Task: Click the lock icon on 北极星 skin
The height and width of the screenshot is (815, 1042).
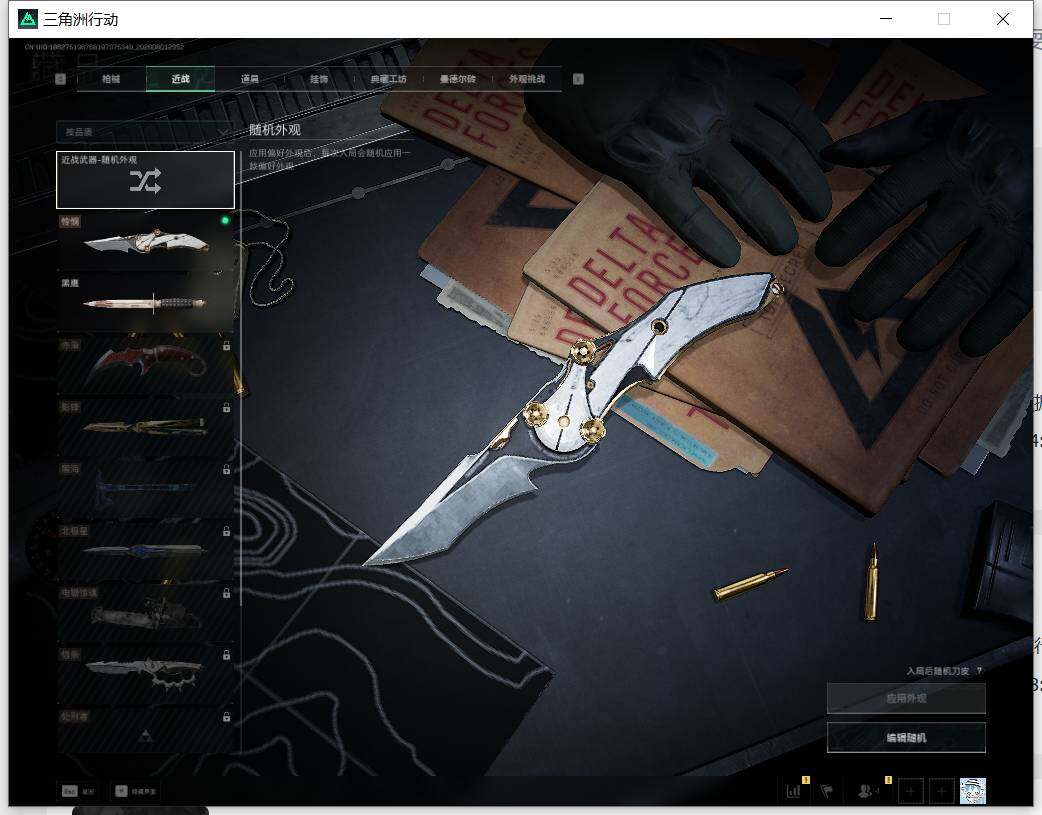Action: 227,531
